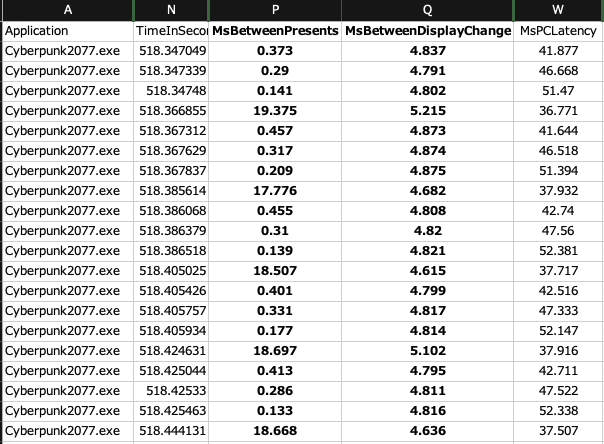Select the entire Q column header
Screen dimensions: 604x444
427,10
